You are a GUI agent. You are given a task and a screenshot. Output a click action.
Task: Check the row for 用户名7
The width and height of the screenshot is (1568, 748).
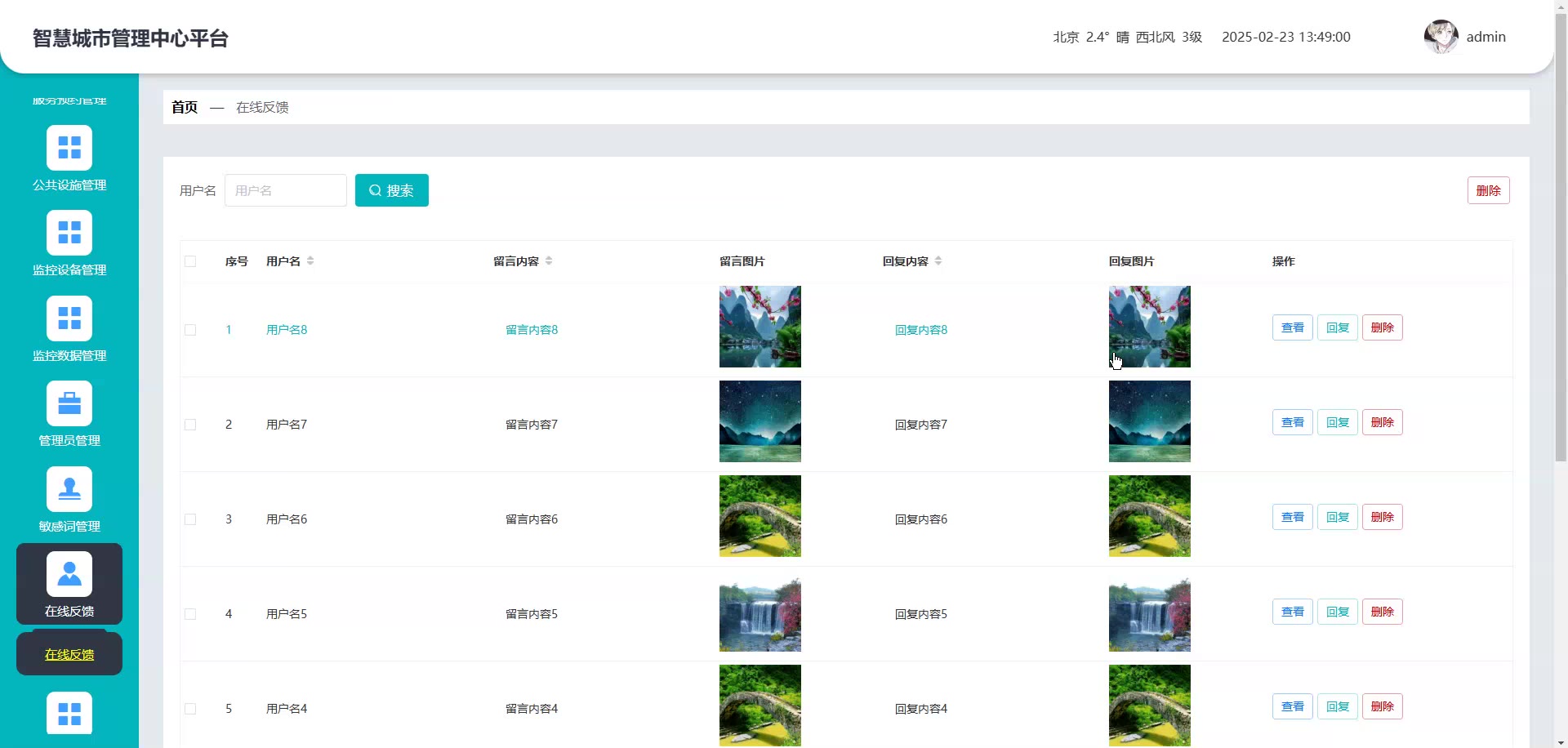click(190, 425)
